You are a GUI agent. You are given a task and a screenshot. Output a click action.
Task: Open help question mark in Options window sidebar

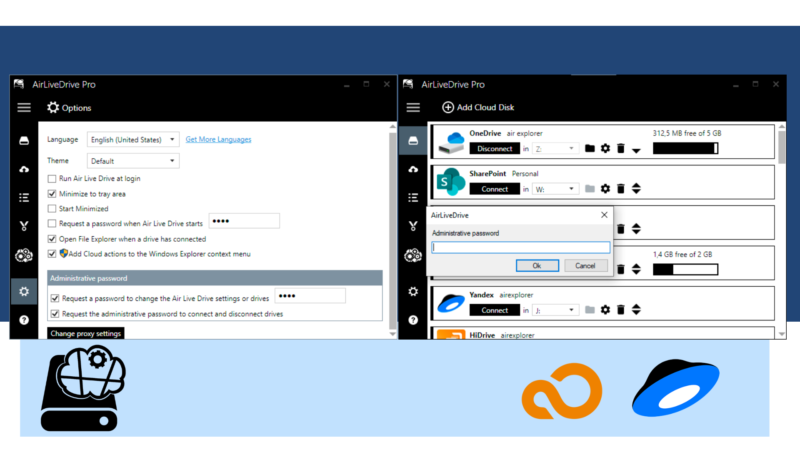[24, 320]
